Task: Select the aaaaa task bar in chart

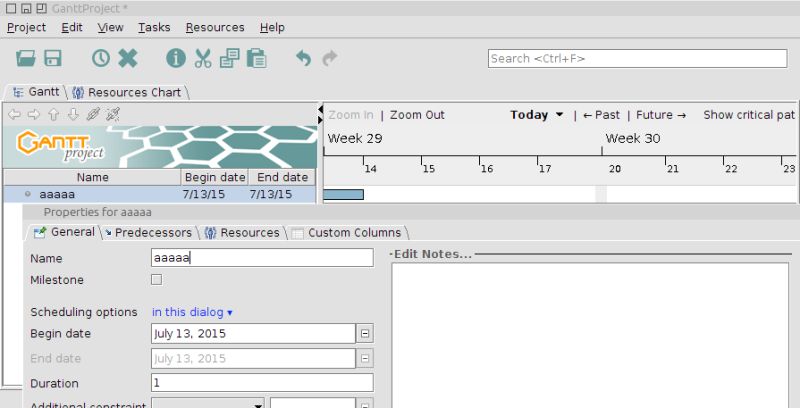Action: pyautogui.click(x=343, y=194)
